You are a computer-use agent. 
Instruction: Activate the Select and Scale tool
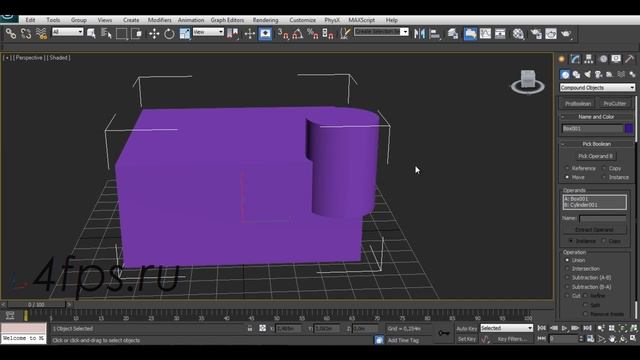pyautogui.click(x=184, y=33)
